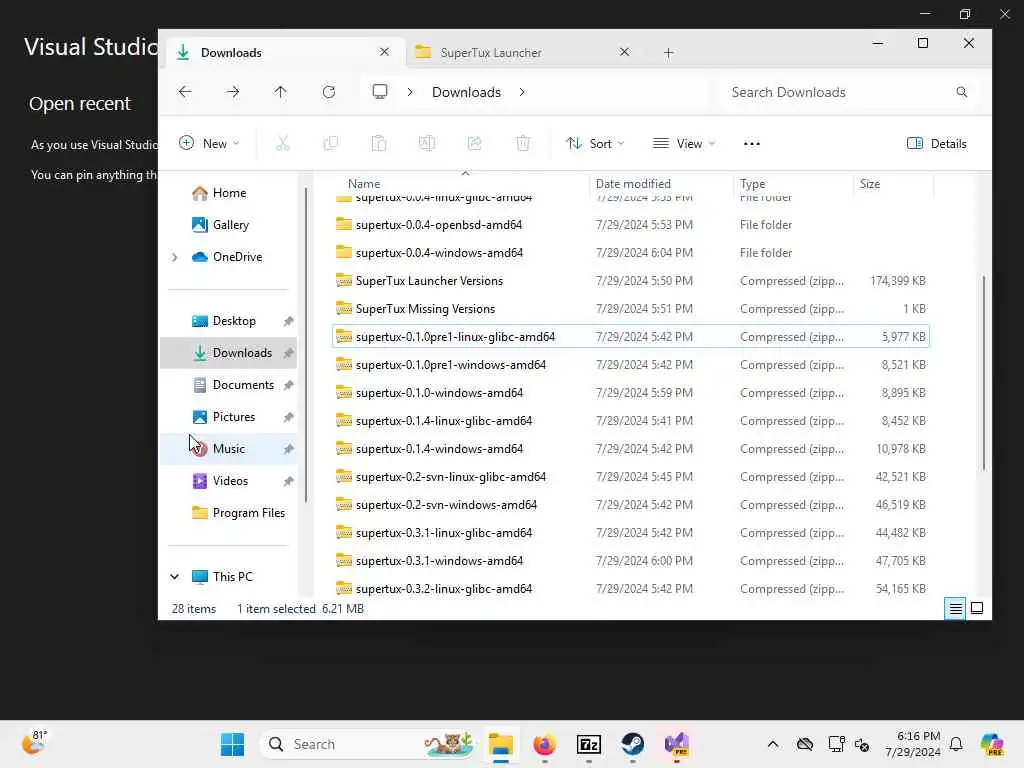
Task: Add a new File Explorer tab
Action: (x=668, y=53)
